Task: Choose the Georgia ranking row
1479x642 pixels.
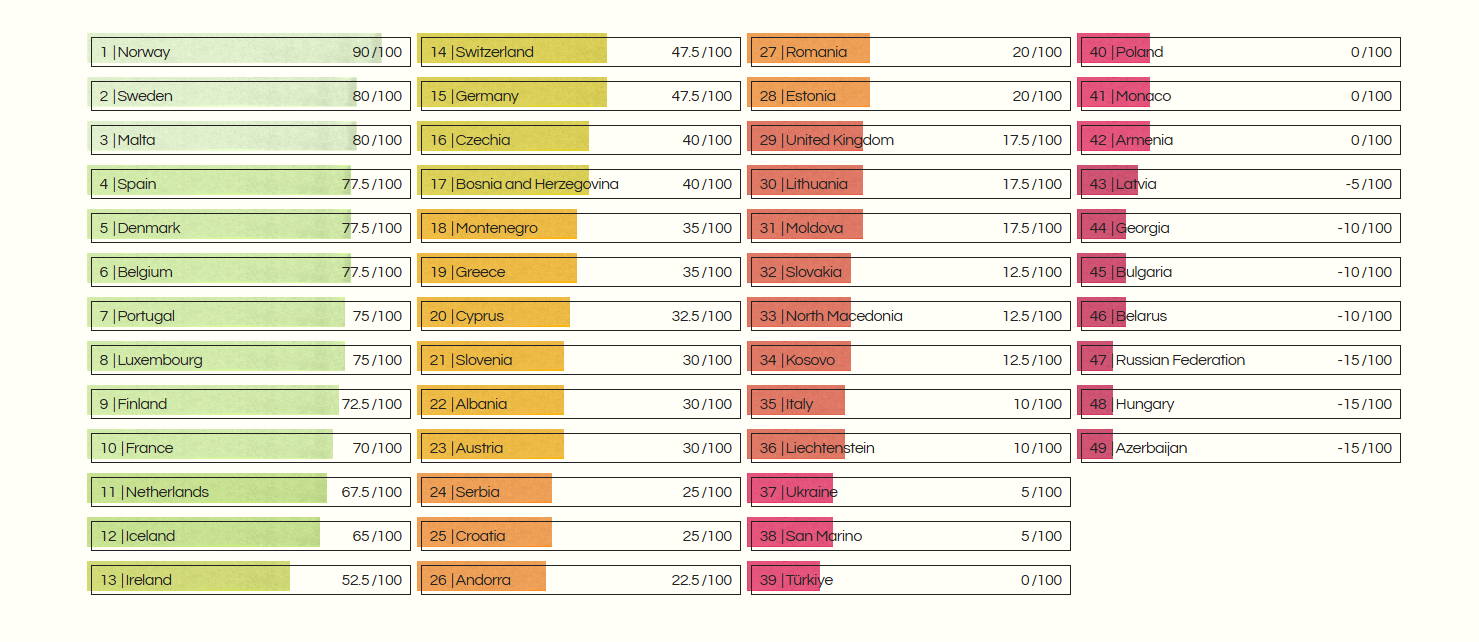Action: pyautogui.click(x=1241, y=228)
